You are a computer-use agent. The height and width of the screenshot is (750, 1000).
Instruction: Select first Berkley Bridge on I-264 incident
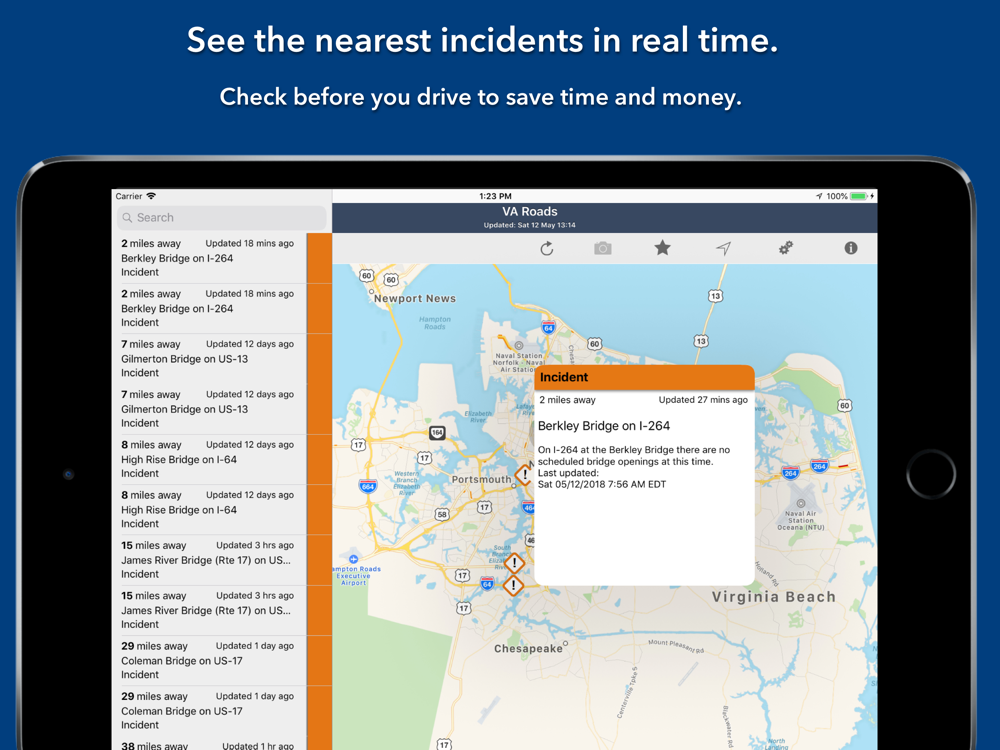pos(221,258)
